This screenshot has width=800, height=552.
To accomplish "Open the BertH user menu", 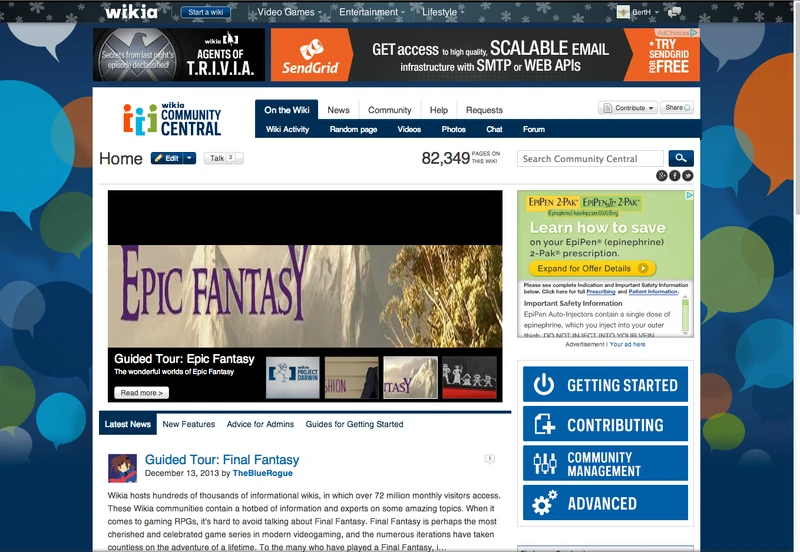I will (x=640, y=12).
